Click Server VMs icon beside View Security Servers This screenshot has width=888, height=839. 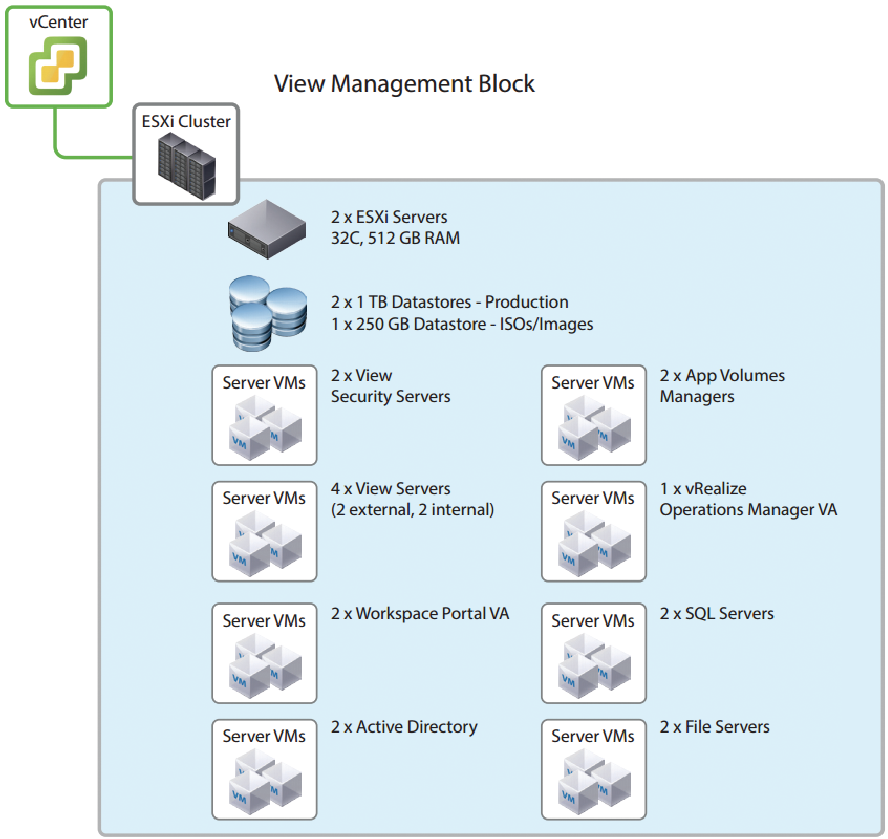click(264, 415)
